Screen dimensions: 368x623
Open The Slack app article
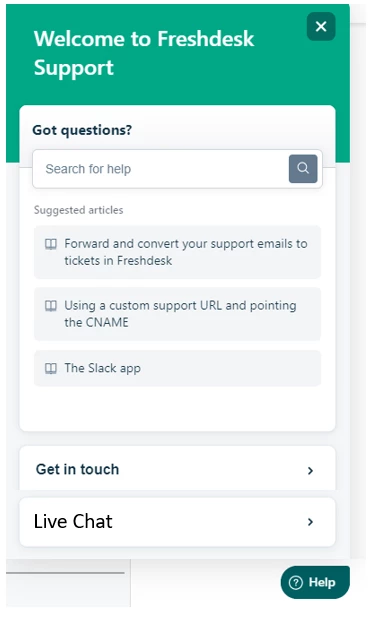pos(177,368)
